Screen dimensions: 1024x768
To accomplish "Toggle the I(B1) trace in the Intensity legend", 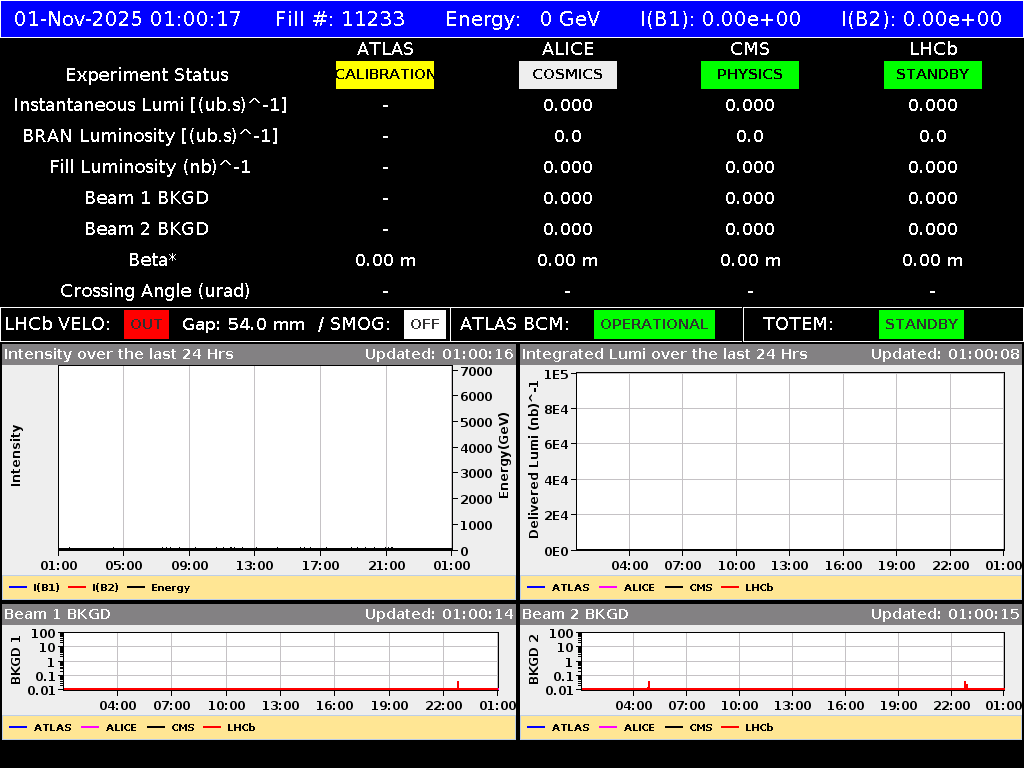I will pyautogui.click(x=30, y=587).
